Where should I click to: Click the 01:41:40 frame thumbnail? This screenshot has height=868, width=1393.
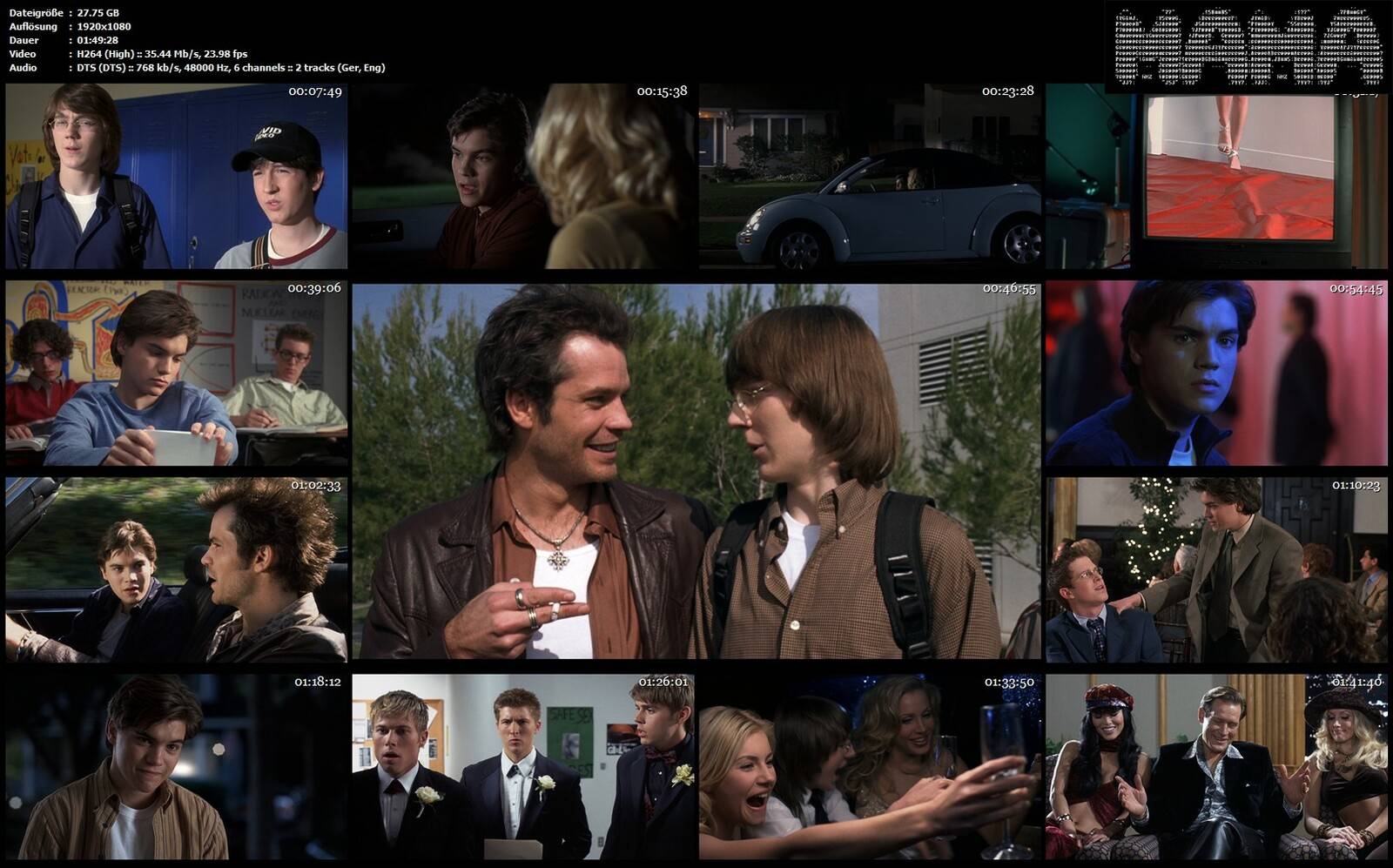pyautogui.click(x=1216, y=767)
